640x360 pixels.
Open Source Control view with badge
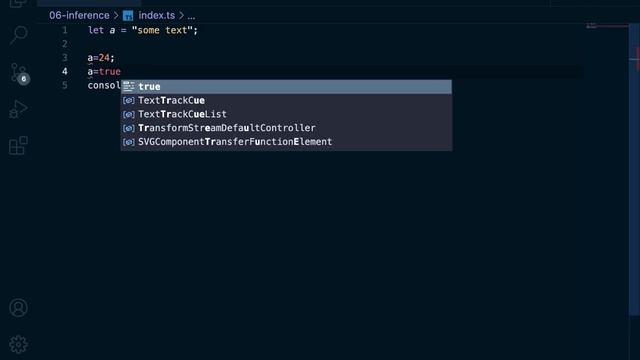[x=19, y=73]
